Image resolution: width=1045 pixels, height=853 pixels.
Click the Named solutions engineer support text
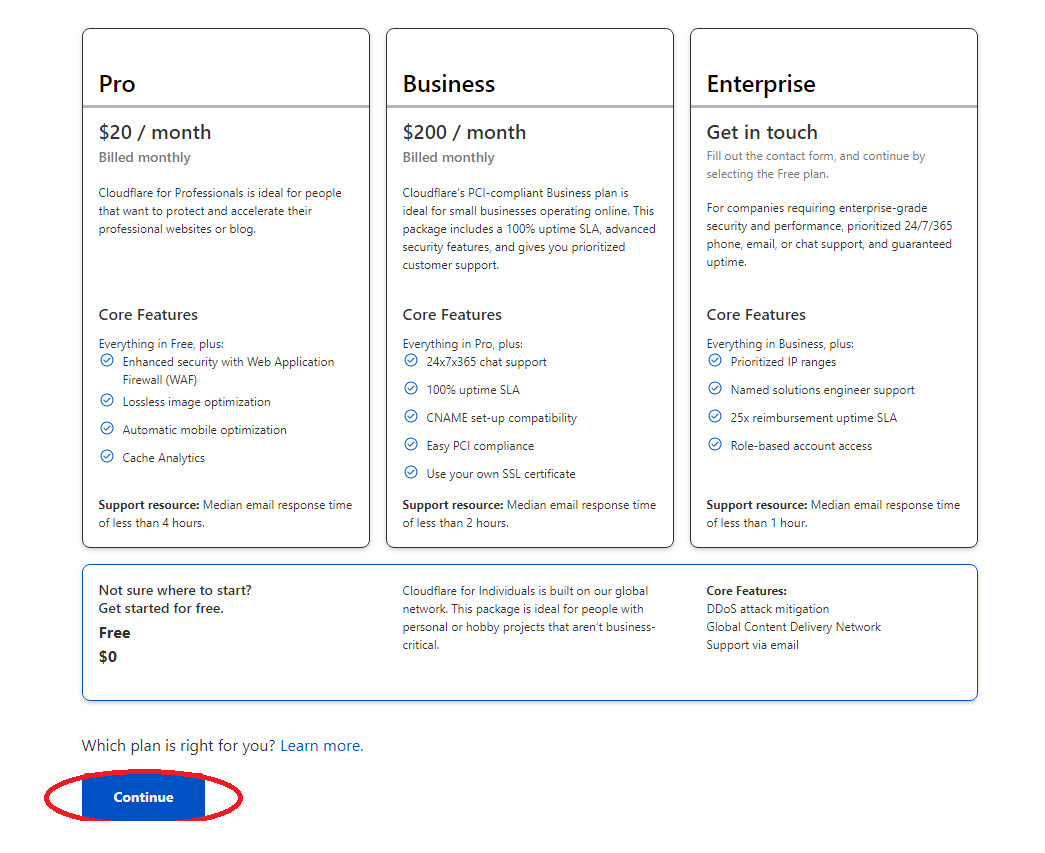pyautogui.click(x=822, y=390)
